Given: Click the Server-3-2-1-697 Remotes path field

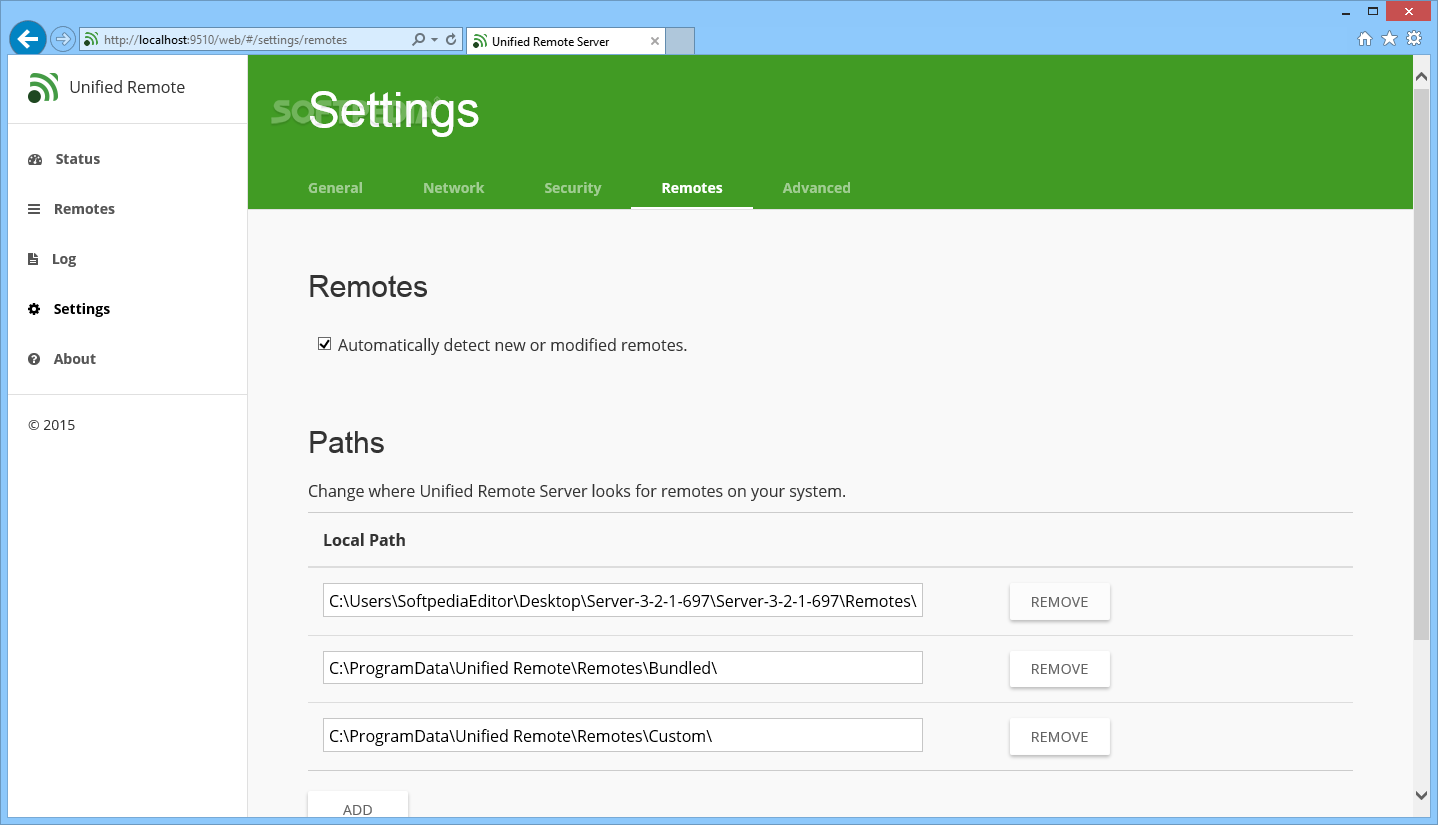Looking at the screenshot, I should point(622,601).
